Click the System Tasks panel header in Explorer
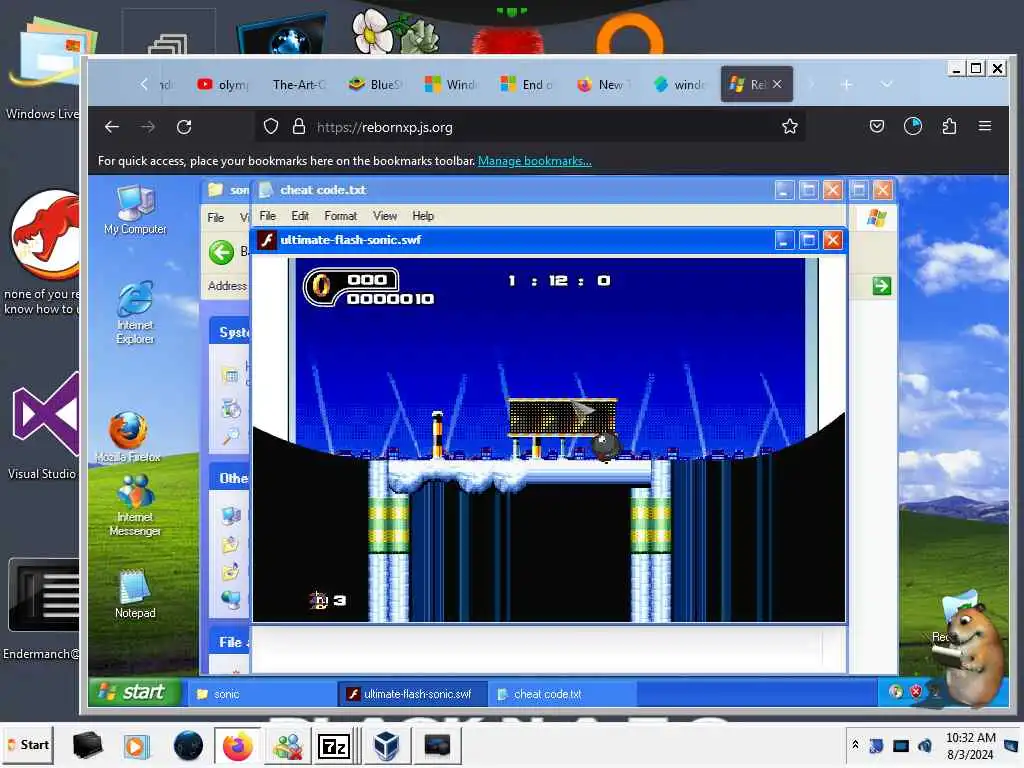The width and height of the screenshot is (1024, 768). [229, 332]
